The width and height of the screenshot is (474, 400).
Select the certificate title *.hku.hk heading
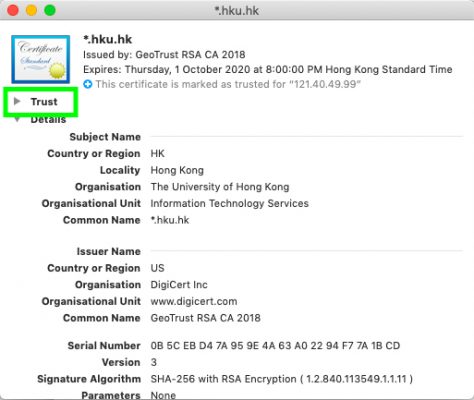click(x=107, y=39)
